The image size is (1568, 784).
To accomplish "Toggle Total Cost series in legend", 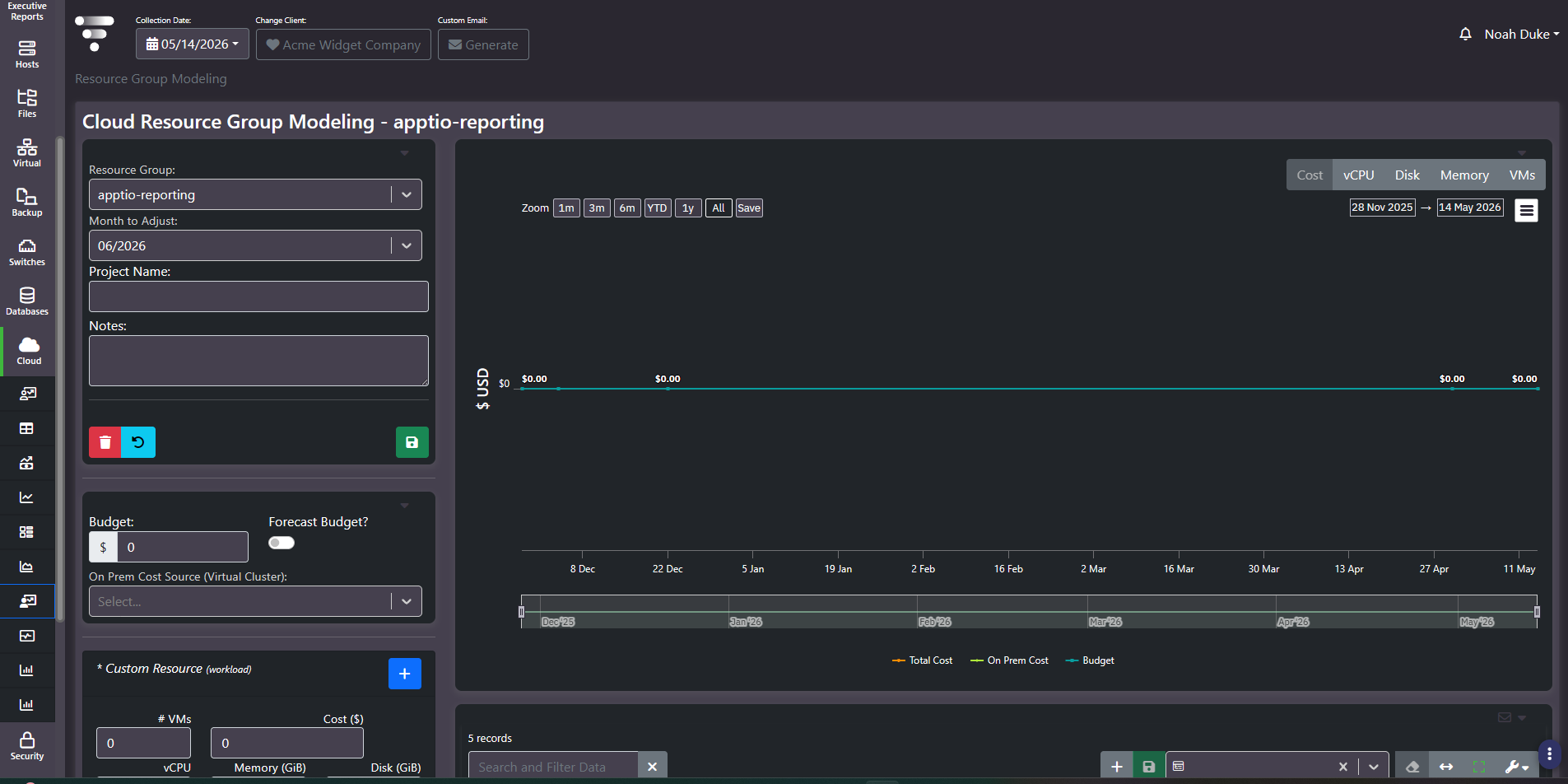I will [x=923, y=660].
